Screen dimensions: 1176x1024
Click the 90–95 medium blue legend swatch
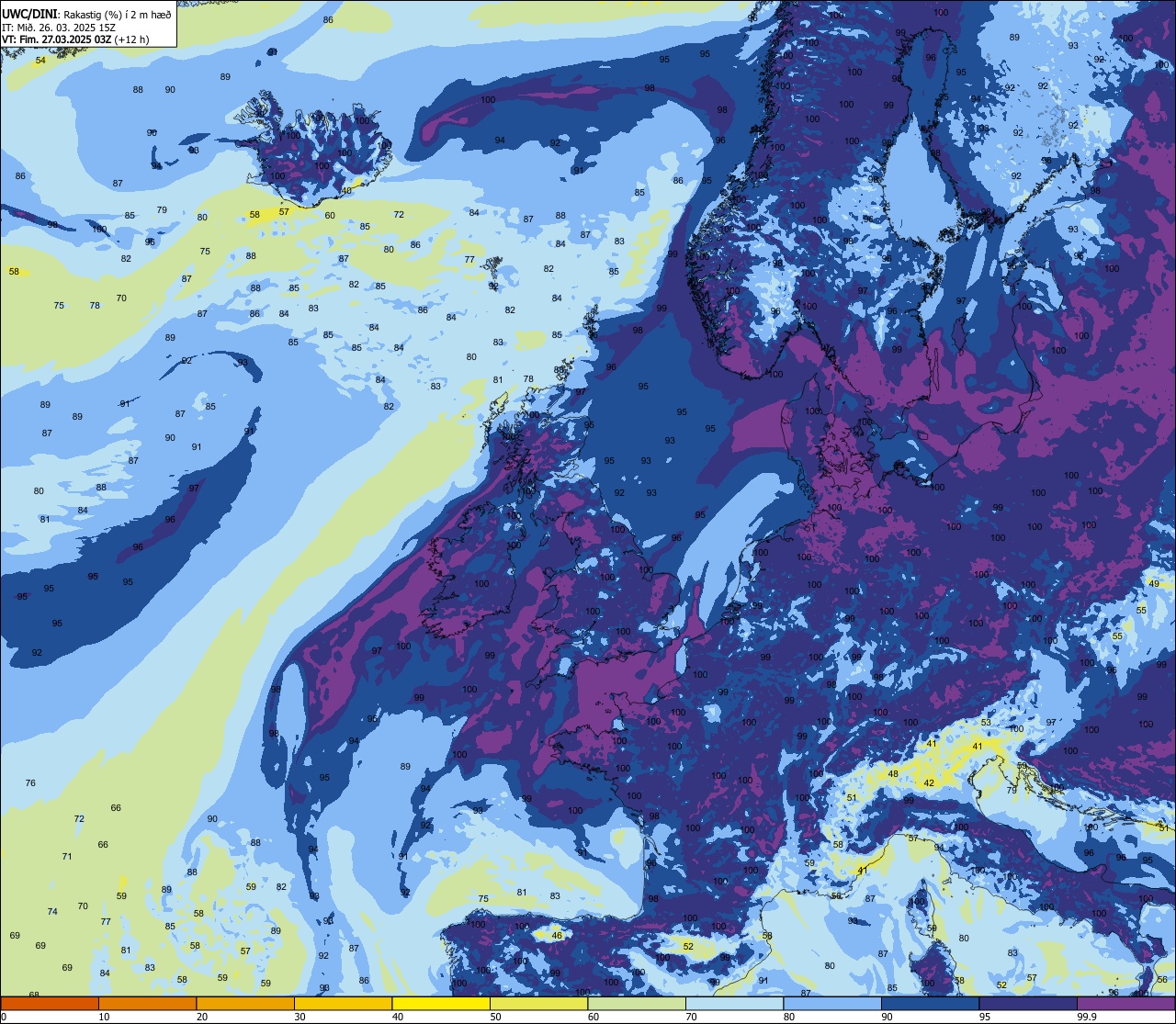930,1003
